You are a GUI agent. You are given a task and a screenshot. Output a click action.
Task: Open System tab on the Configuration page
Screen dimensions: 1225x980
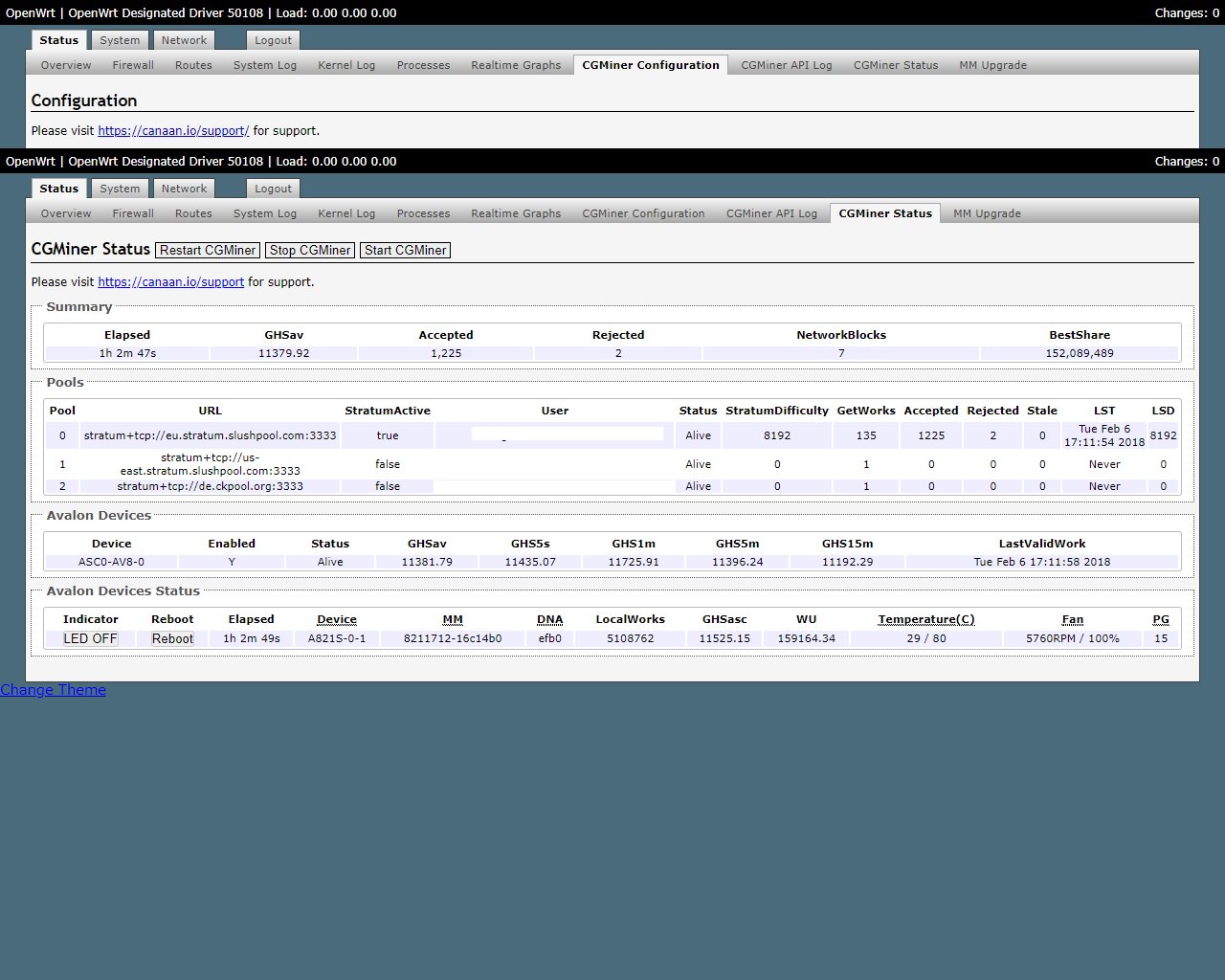click(120, 40)
